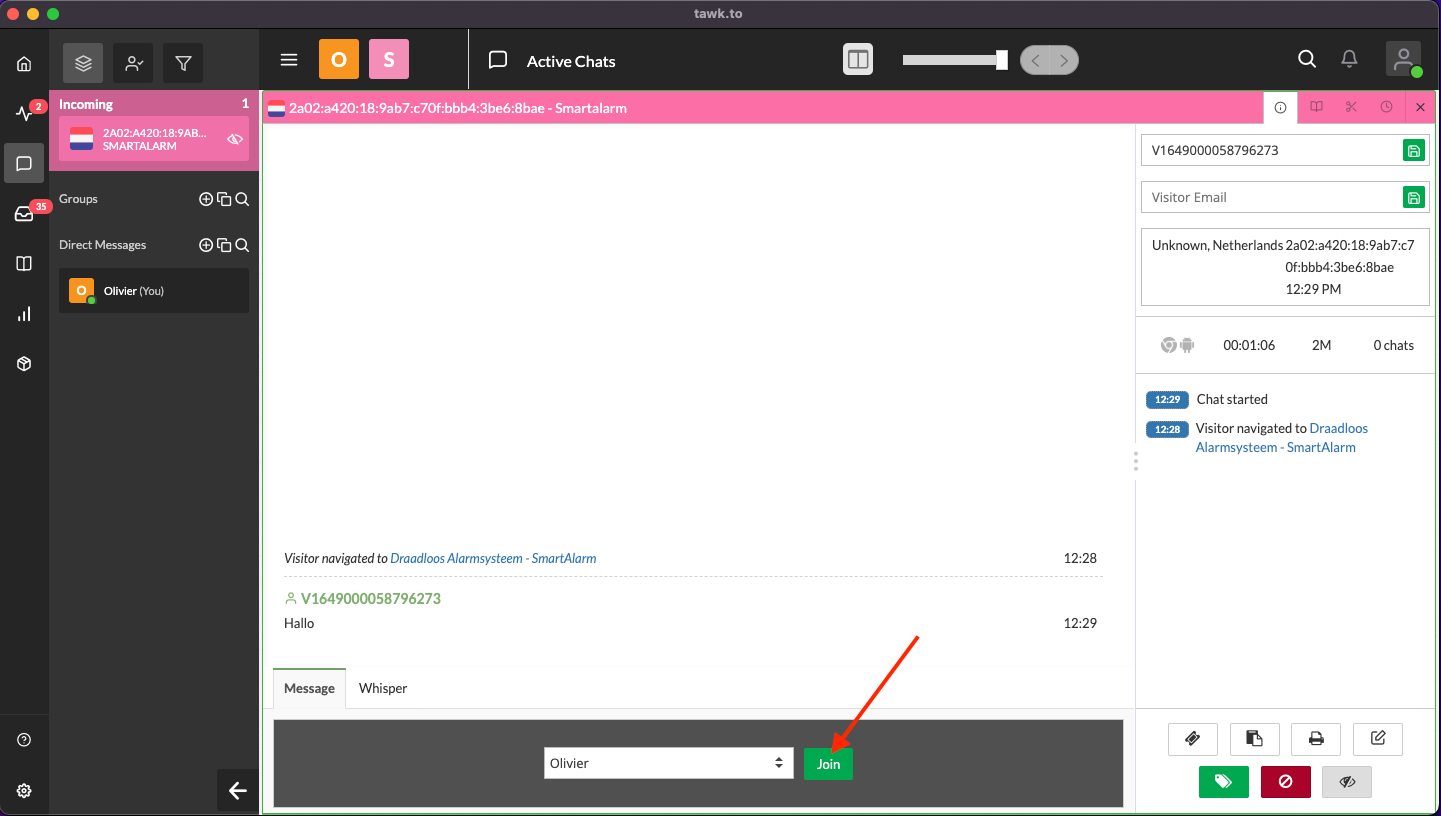This screenshot has height=816, width=1441.
Task: Switch to visitor info details tab
Action: click(1280, 107)
